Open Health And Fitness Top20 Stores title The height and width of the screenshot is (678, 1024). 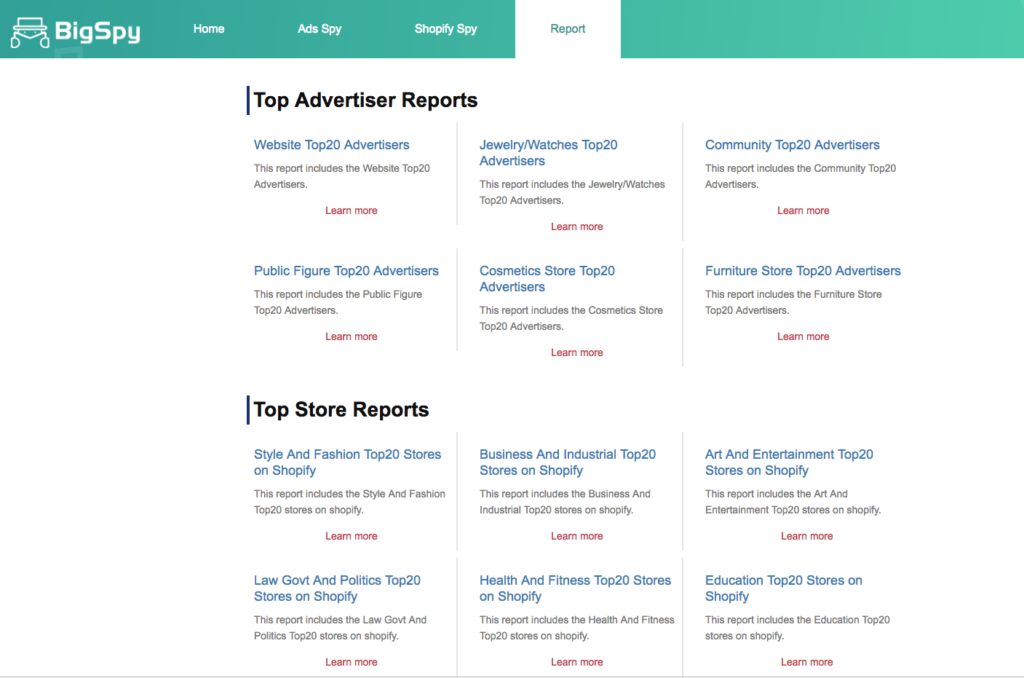[x=575, y=589]
